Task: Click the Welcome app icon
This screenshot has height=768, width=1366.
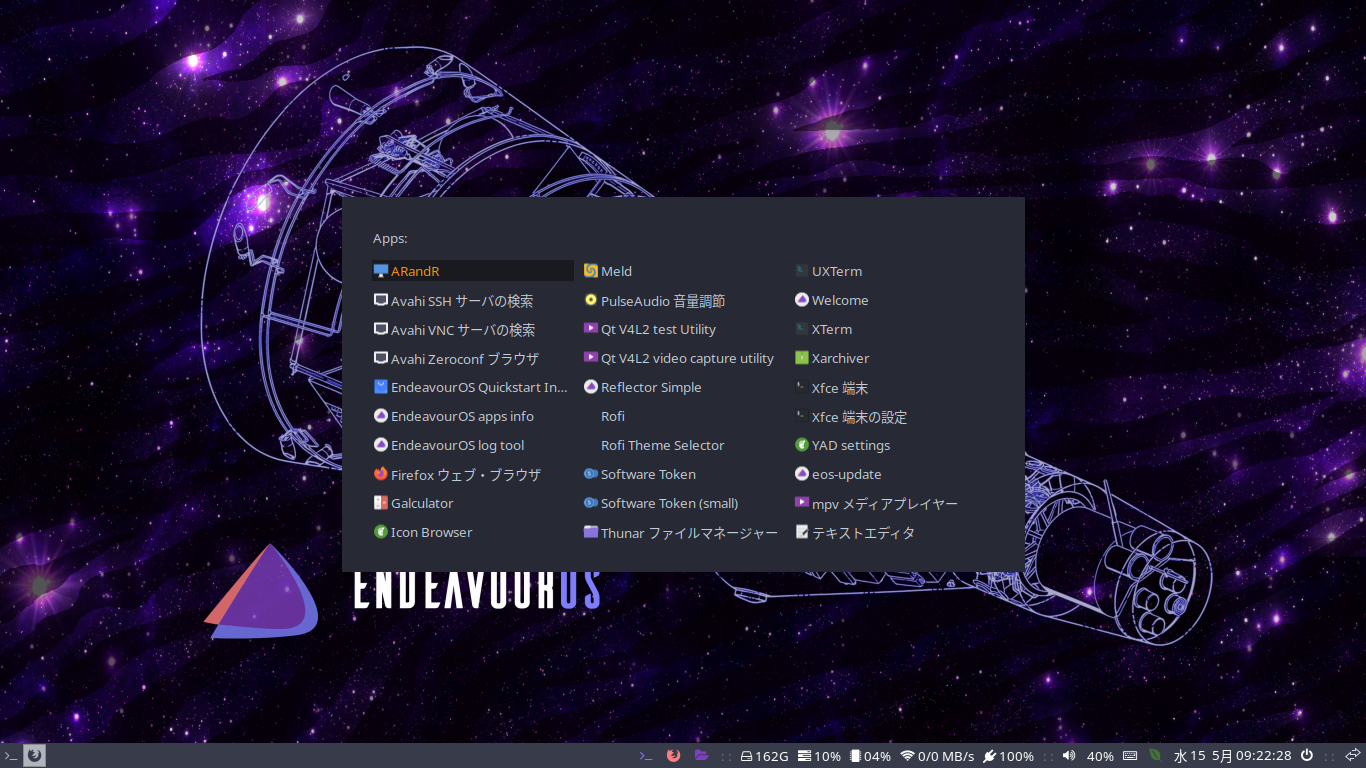Action: point(801,300)
